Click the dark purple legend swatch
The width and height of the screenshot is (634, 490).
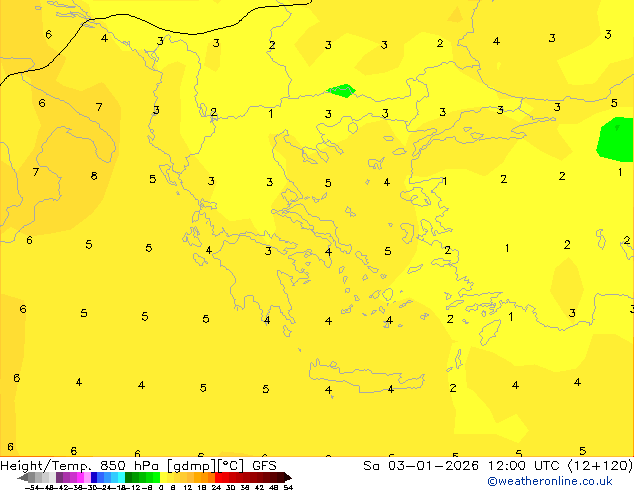[x=59, y=477]
